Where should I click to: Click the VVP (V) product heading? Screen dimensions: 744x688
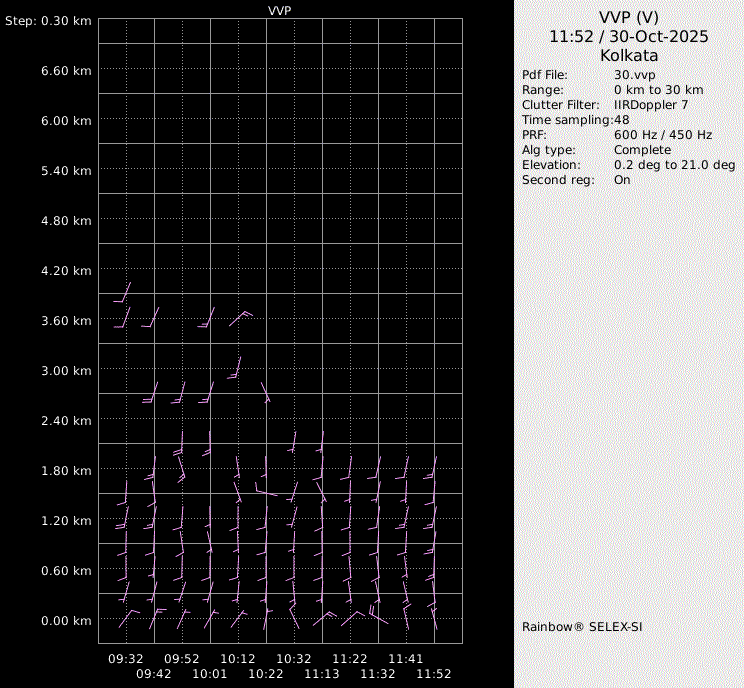[x=628, y=16]
